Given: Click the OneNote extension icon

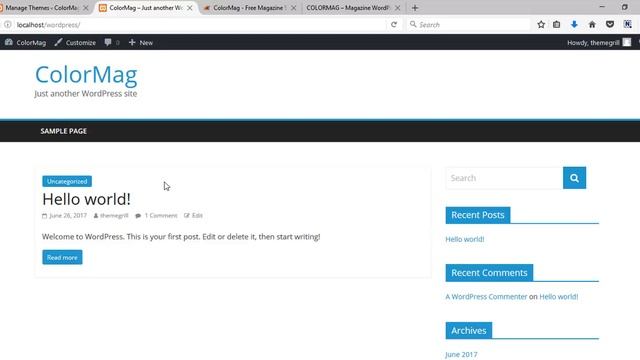Looking at the screenshot, I should pyautogui.click(x=628, y=24).
